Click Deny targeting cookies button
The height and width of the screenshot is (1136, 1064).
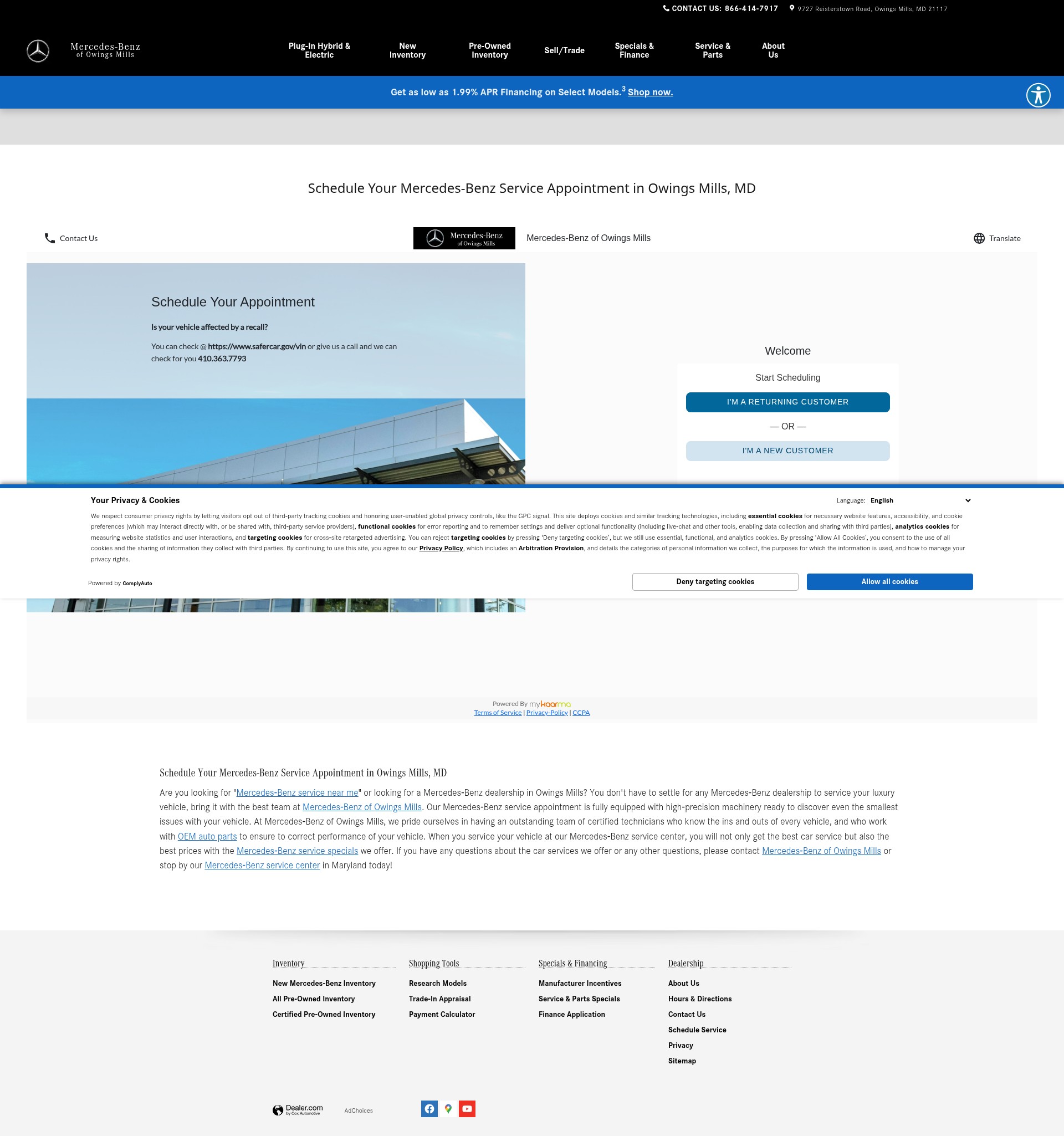tap(715, 582)
